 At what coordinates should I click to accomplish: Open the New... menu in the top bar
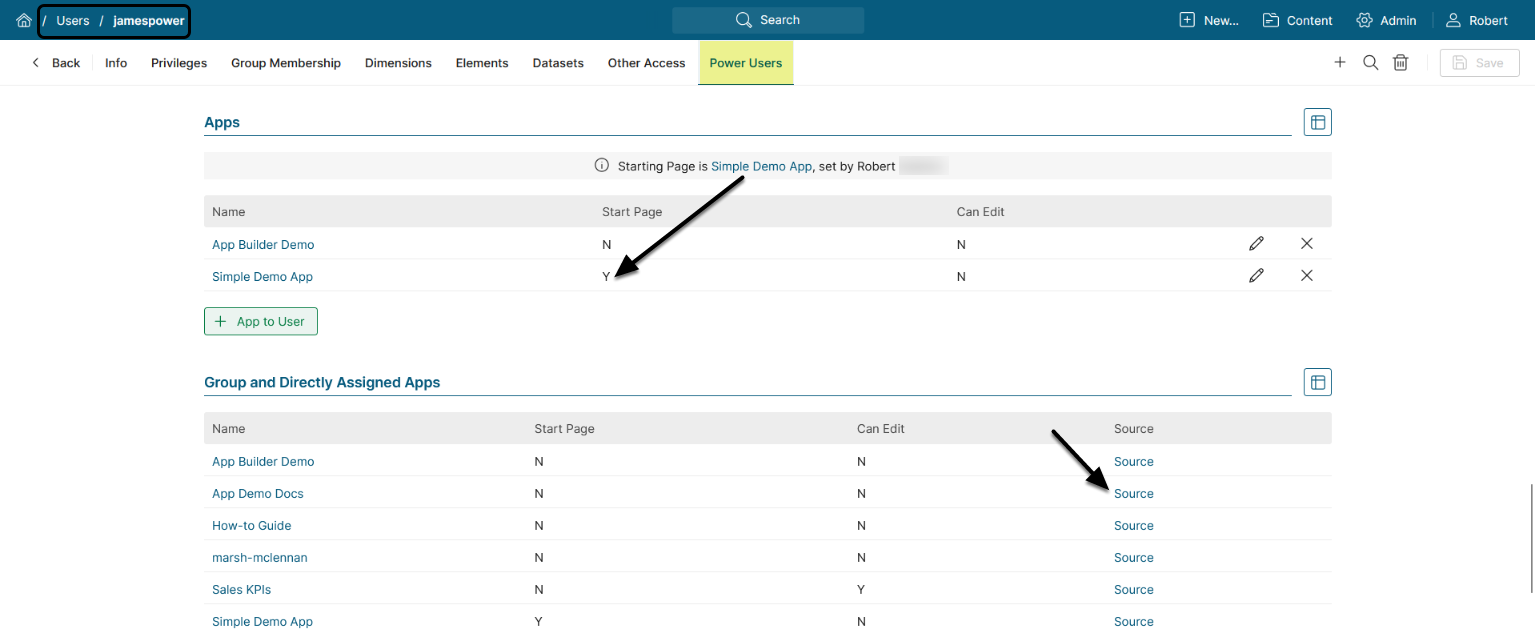[1209, 20]
